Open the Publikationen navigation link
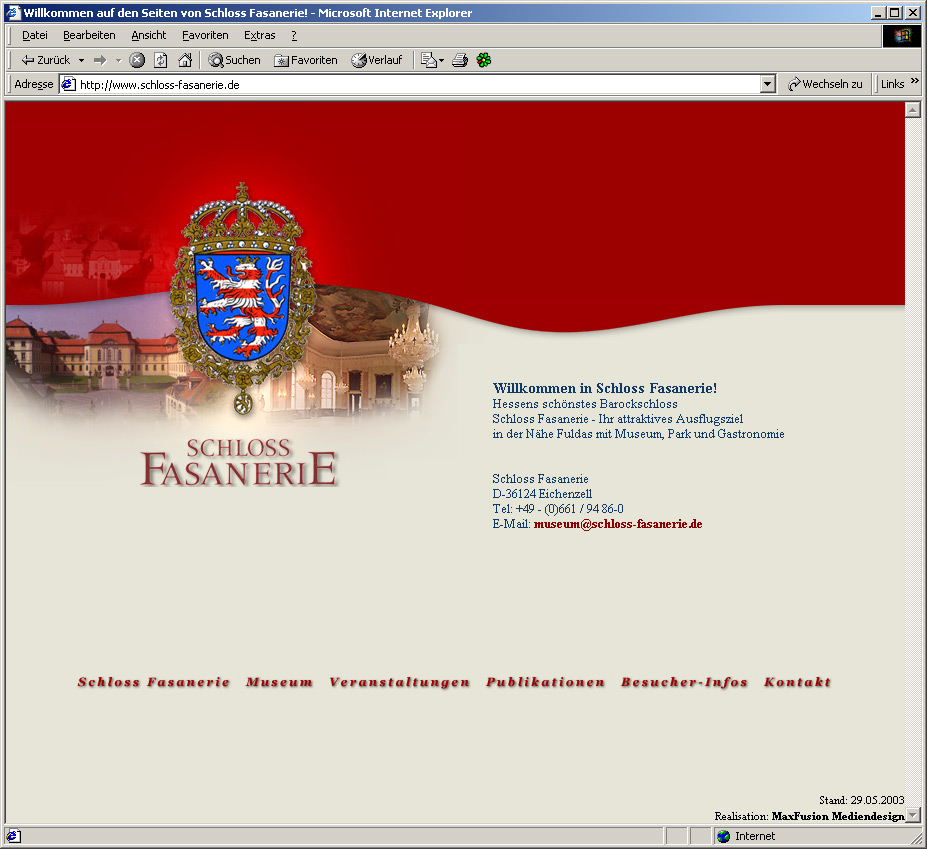This screenshot has width=927, height=849. pyautogui.click(x=546, y=682)
